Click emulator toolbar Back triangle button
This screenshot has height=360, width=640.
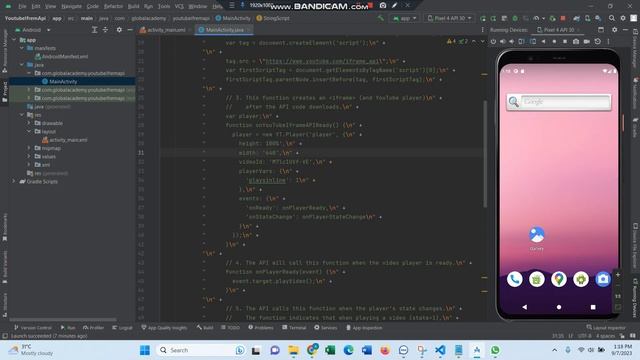point(543,42)
